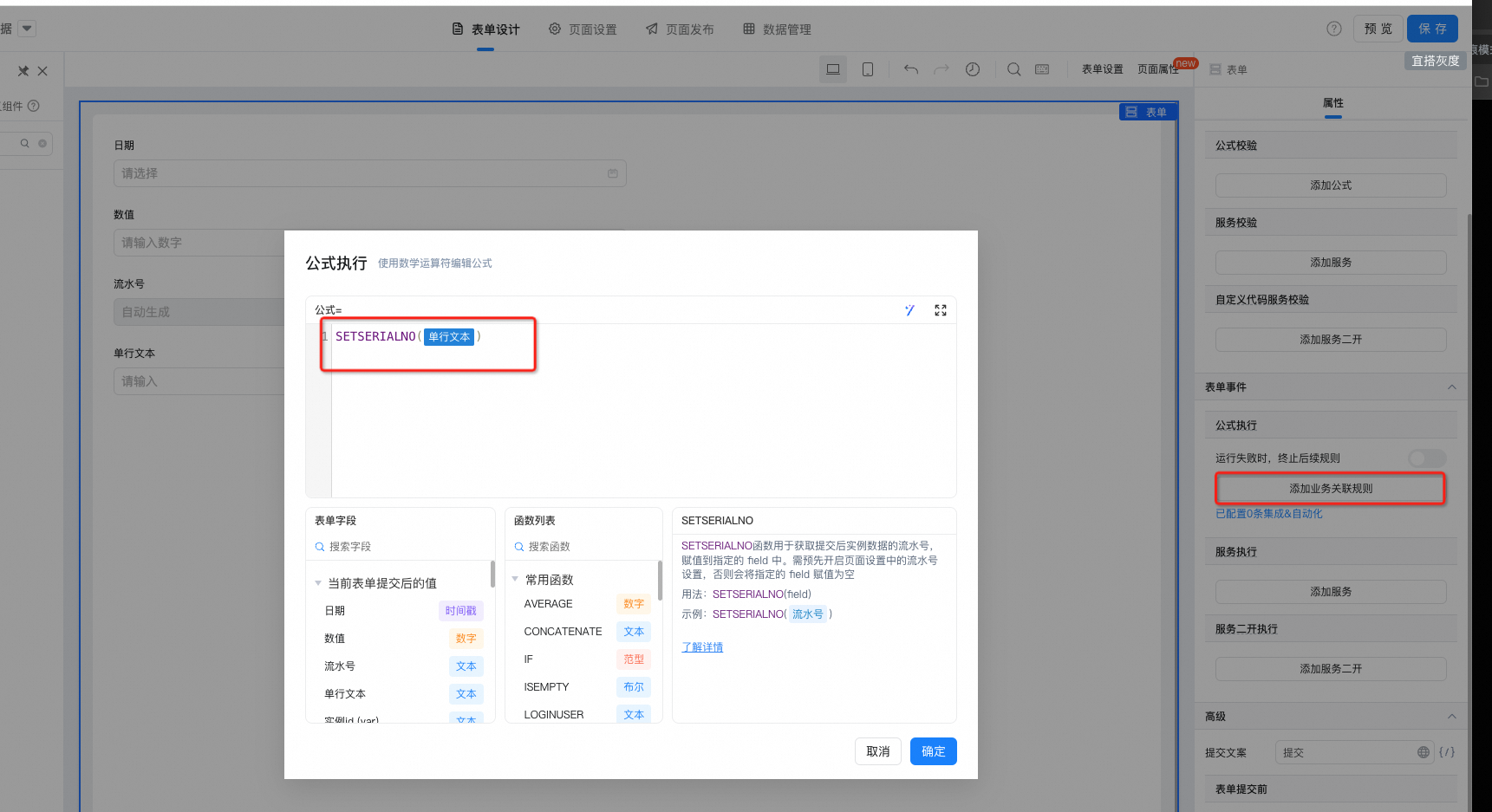The image size is (1492, 812).
Task: Click the search magnifier in toolbar
Action: pos(1013,69)
